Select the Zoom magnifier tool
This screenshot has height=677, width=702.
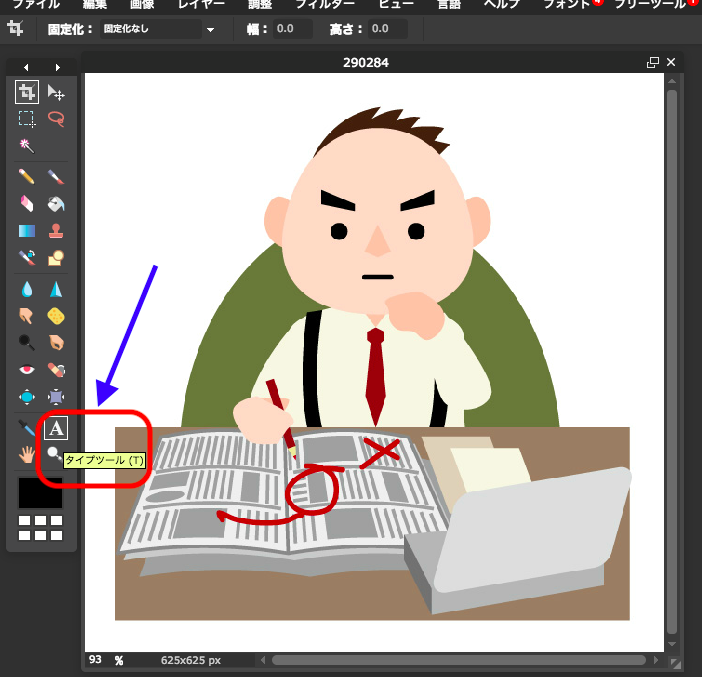[x=54, y=454]
